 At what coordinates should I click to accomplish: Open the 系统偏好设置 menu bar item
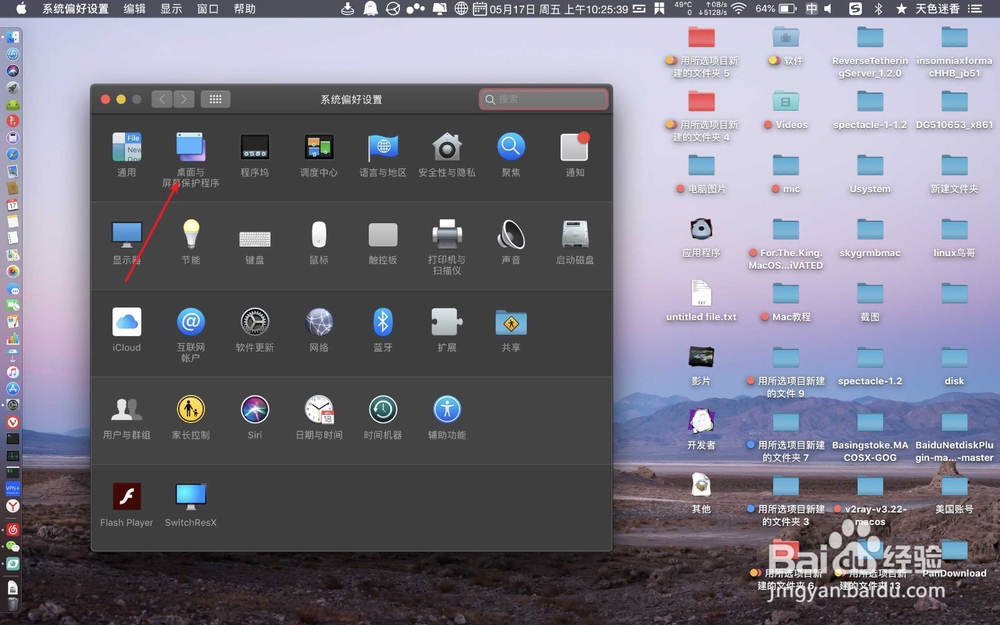tap(75, 8)
